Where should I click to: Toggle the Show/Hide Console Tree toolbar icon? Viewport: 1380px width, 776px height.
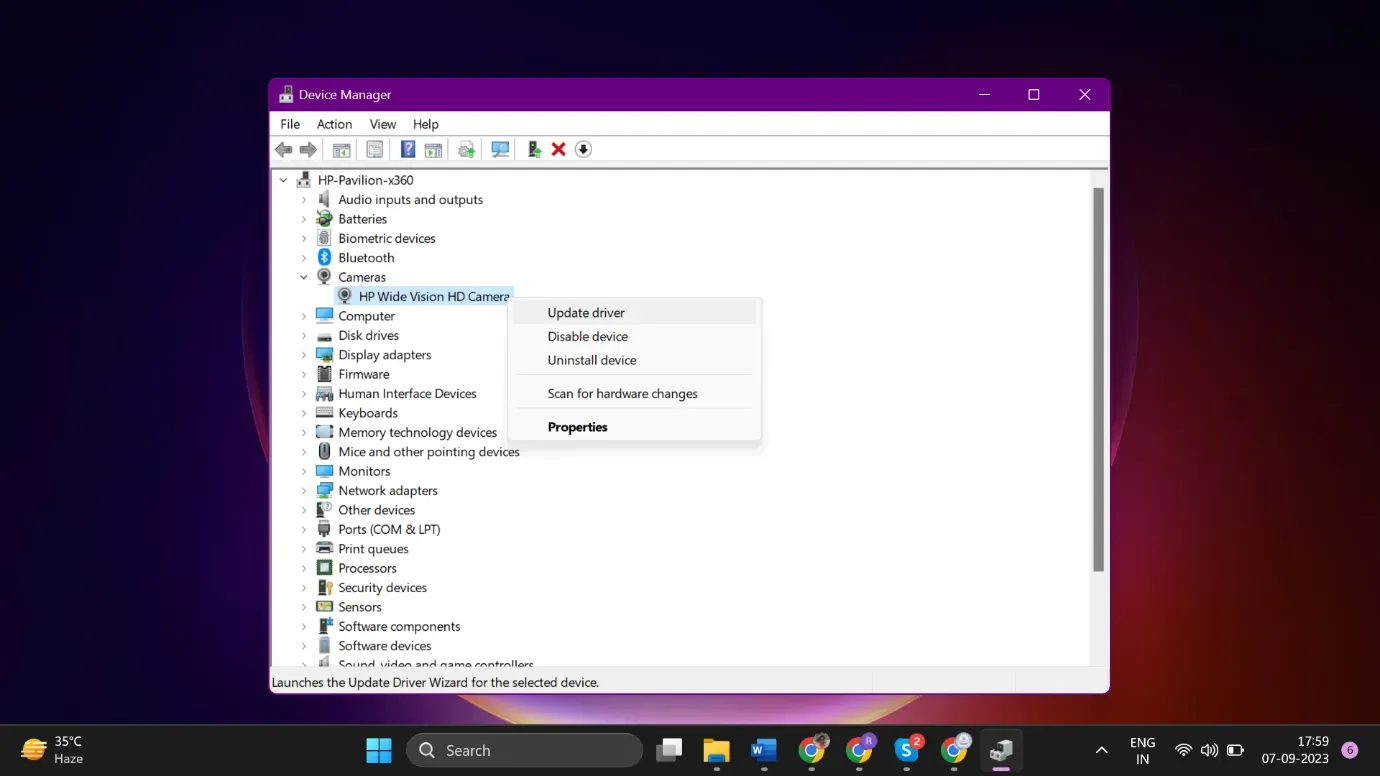[341, 149]
